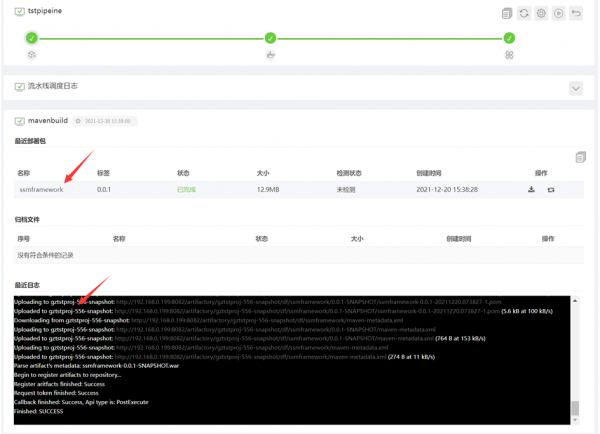Click the 12.9MB size value
Screen dimensions: 600x434
pyautogui.click(x=268, y=189)
